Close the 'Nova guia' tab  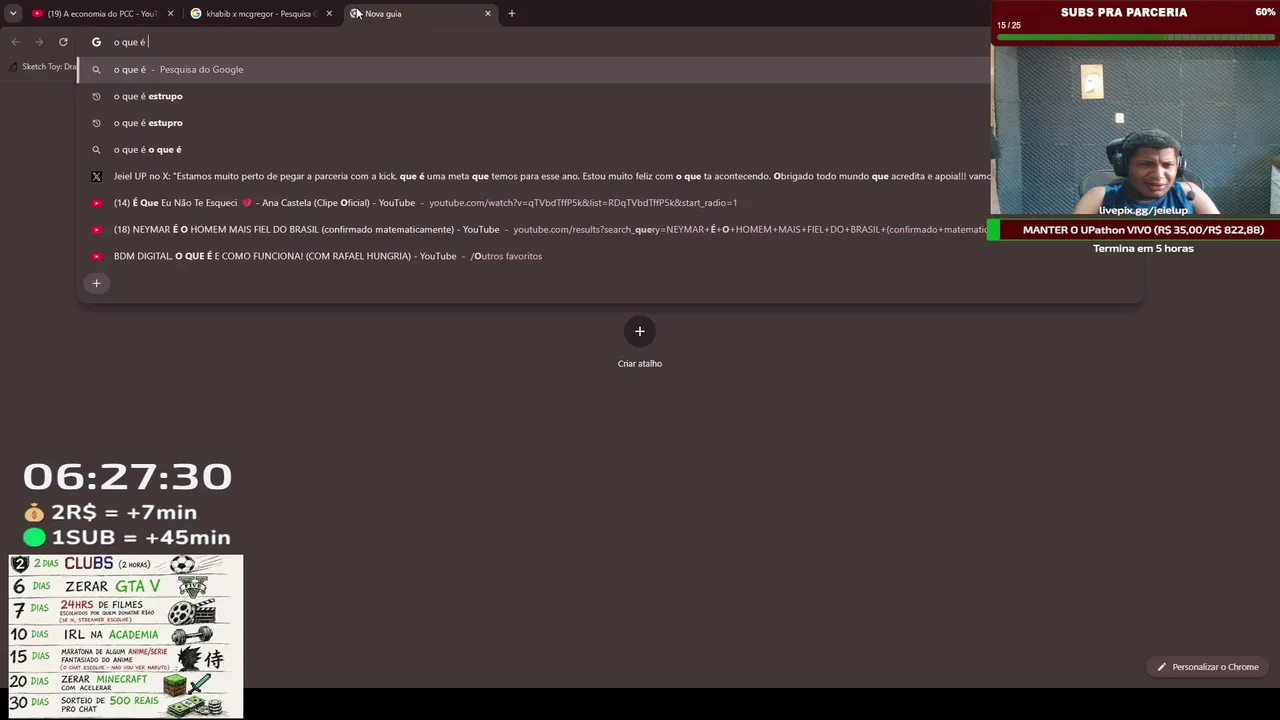click(x=488, y=13)
